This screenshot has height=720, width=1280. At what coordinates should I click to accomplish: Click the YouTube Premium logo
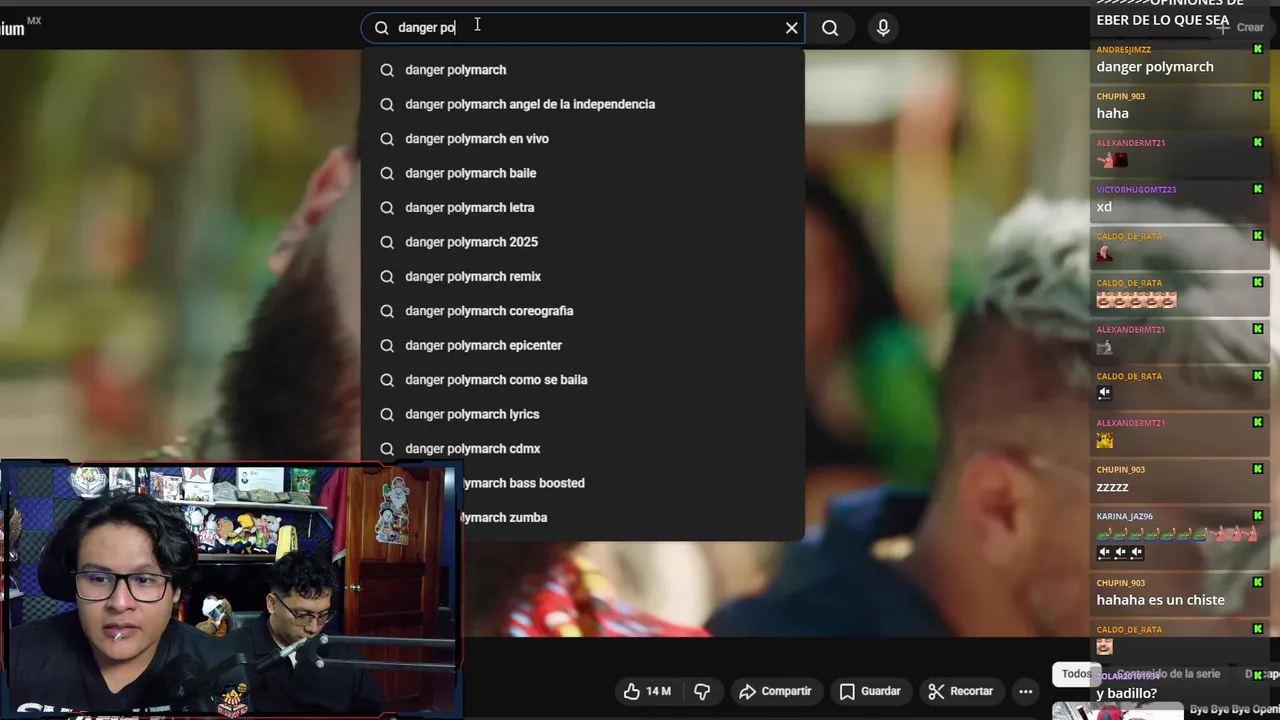20,27
